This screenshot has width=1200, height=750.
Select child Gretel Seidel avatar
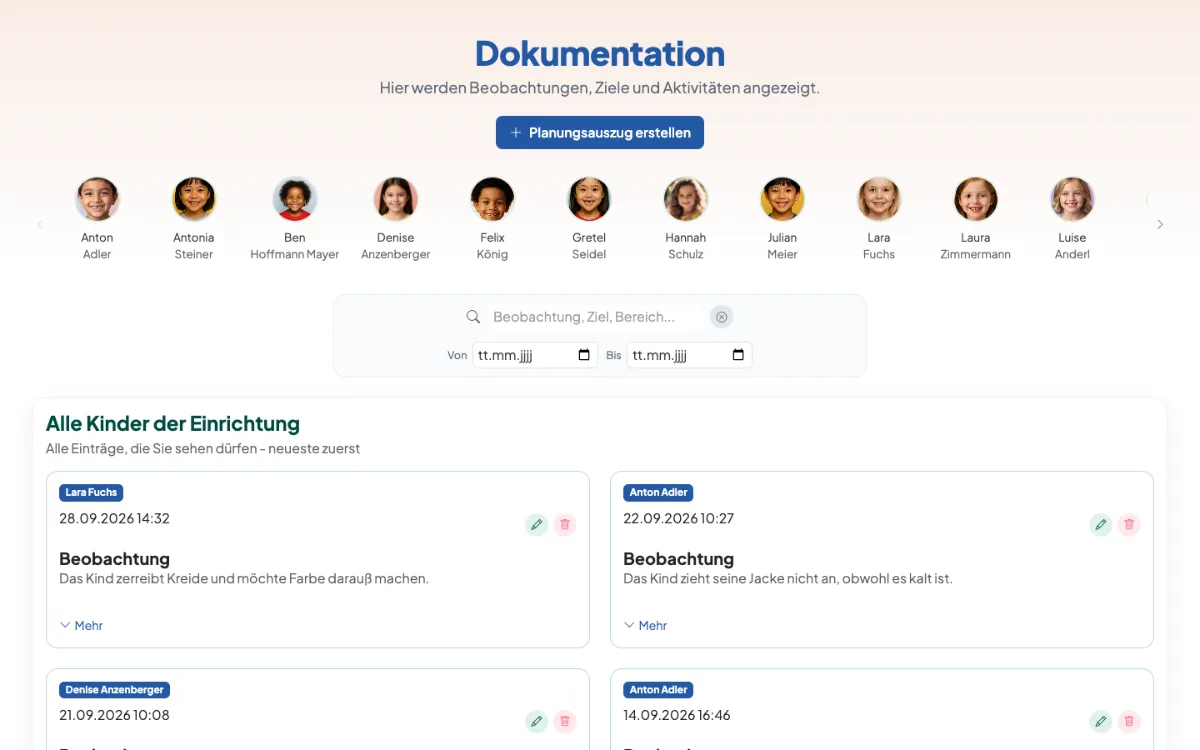pyautogui.click(x=589, y=199)
